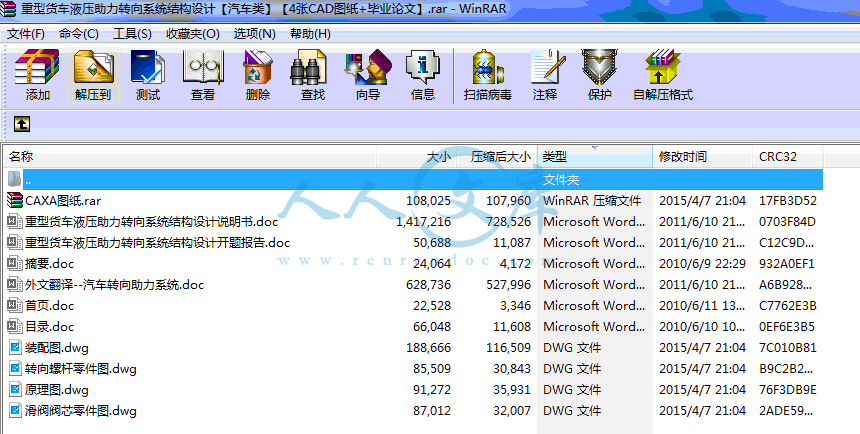This screenshot has width=860, height=434.
Task: Click size value 628,736
Action: point(428,285)
